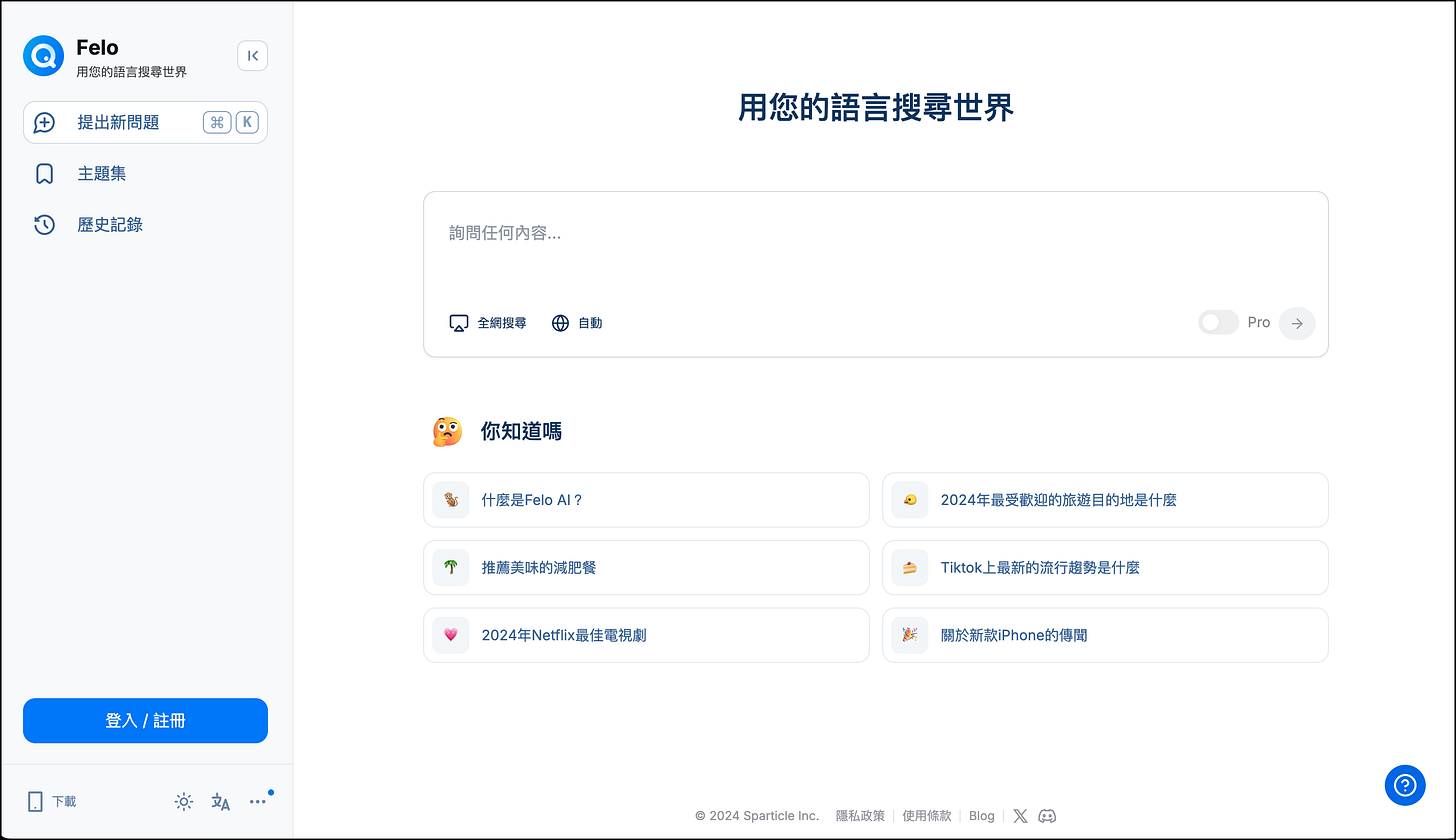
Task: Open the Blog link in footer
Action: [982, 816]
